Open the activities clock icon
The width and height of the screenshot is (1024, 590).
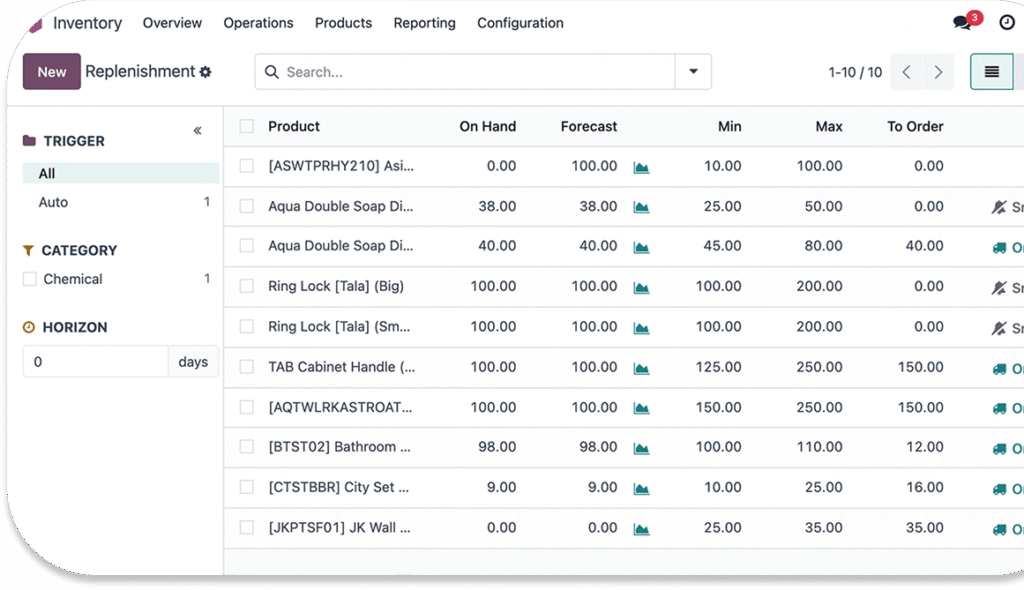pyautogui.click(x=1006, y=23)
